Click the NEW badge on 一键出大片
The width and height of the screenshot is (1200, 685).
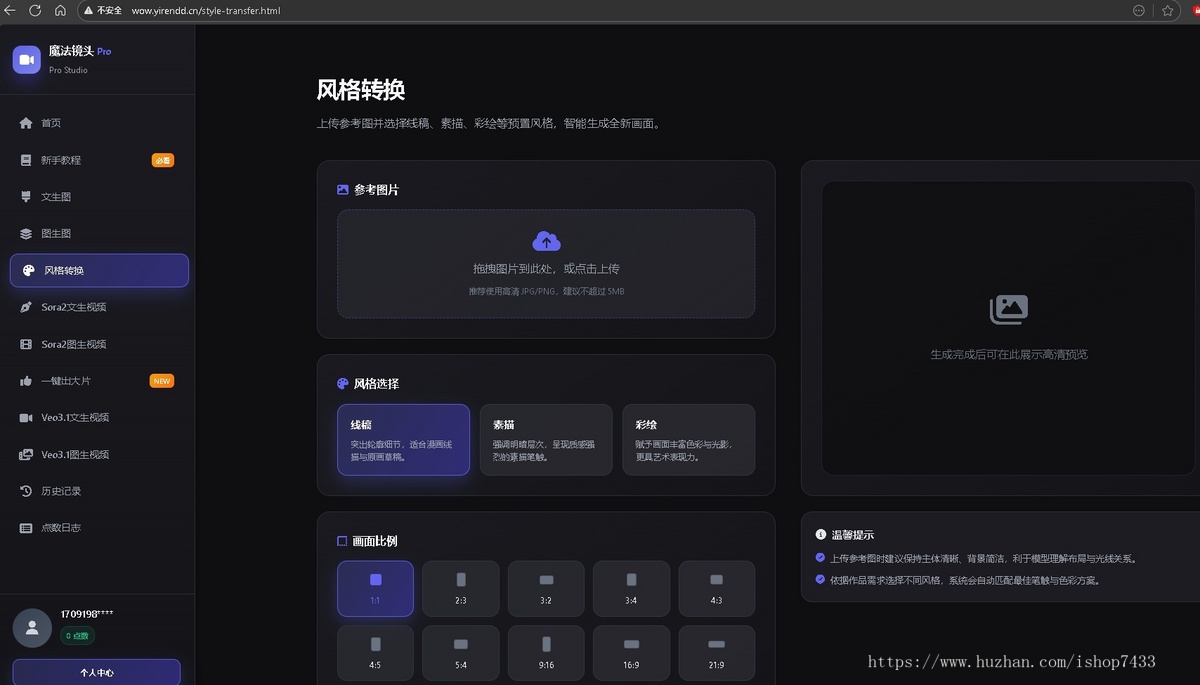162,381
